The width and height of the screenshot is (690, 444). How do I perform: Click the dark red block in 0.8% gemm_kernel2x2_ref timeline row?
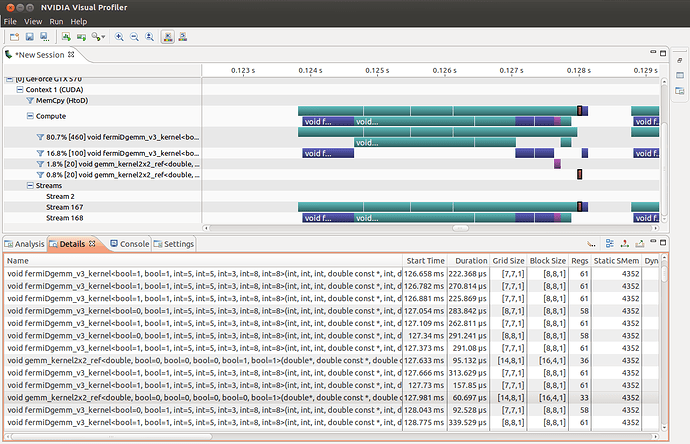click(580, 174)
